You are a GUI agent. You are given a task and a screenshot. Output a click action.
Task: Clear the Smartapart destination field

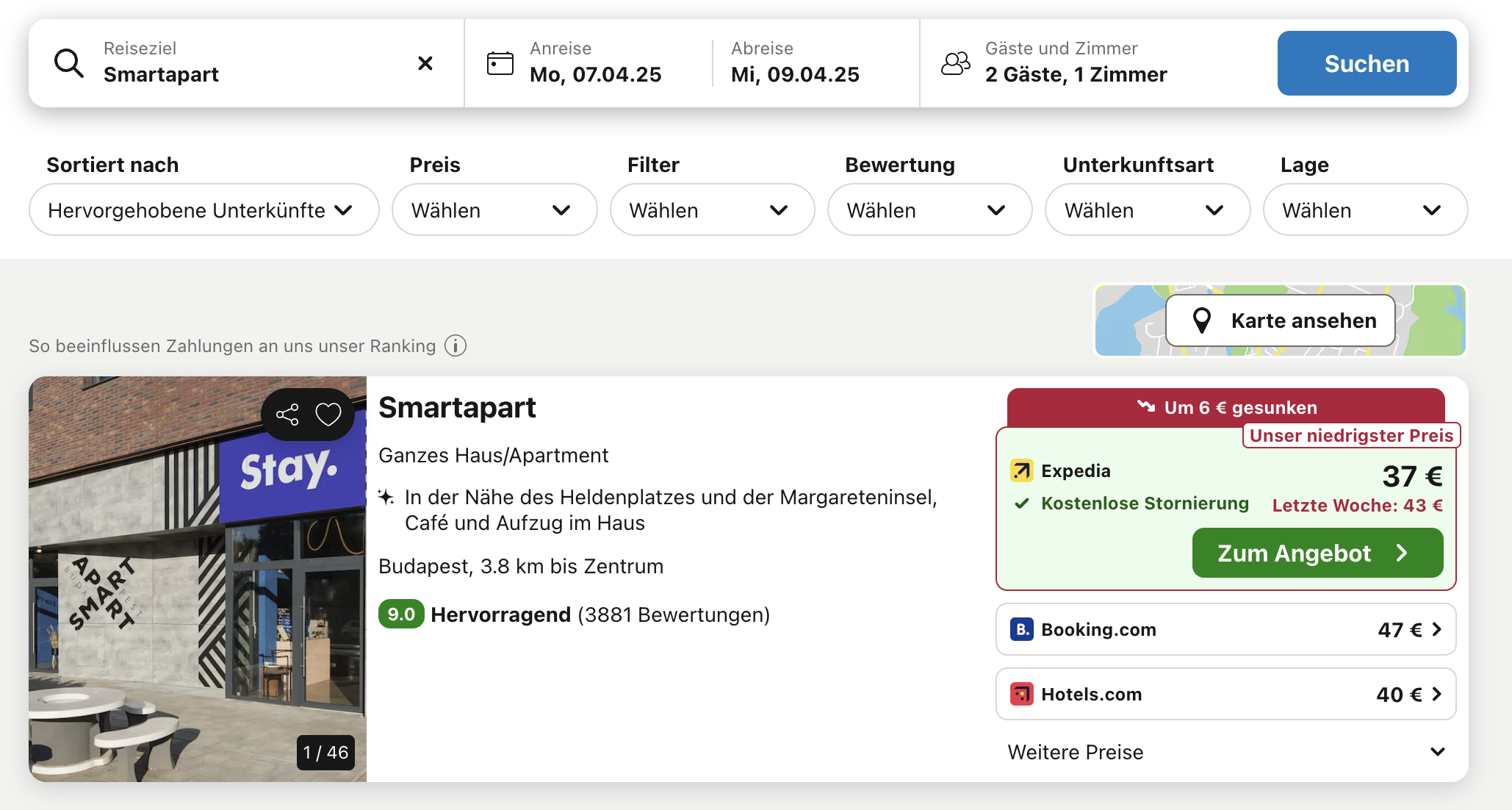[425, 63]
